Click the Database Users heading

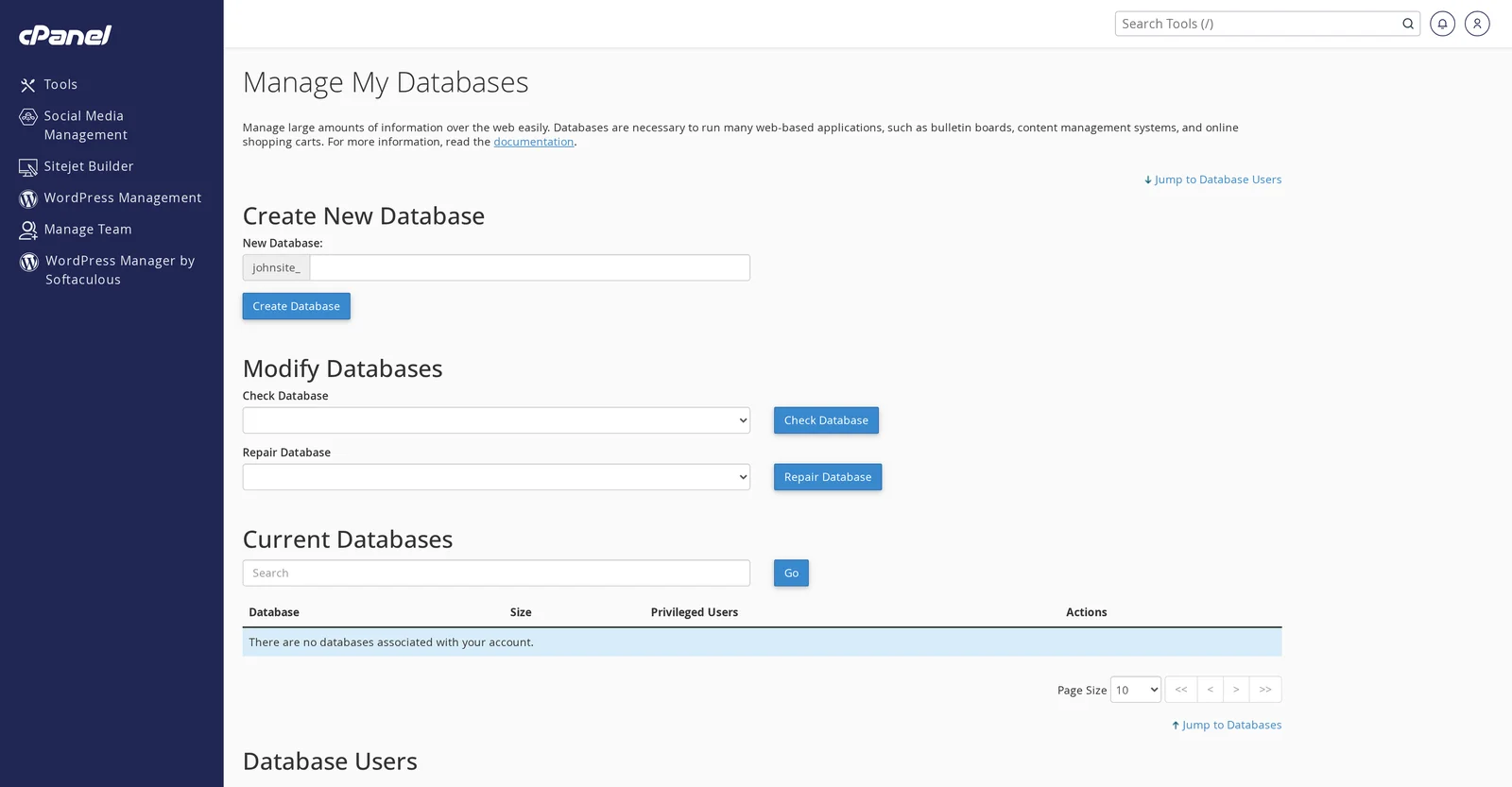tap(330, 761)
